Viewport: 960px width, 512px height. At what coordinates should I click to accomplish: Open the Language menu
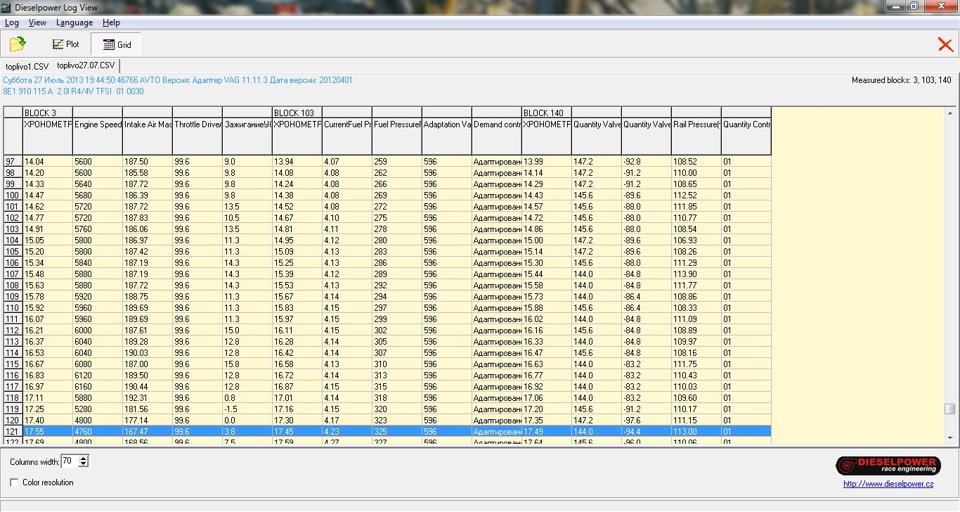point(74,23)
